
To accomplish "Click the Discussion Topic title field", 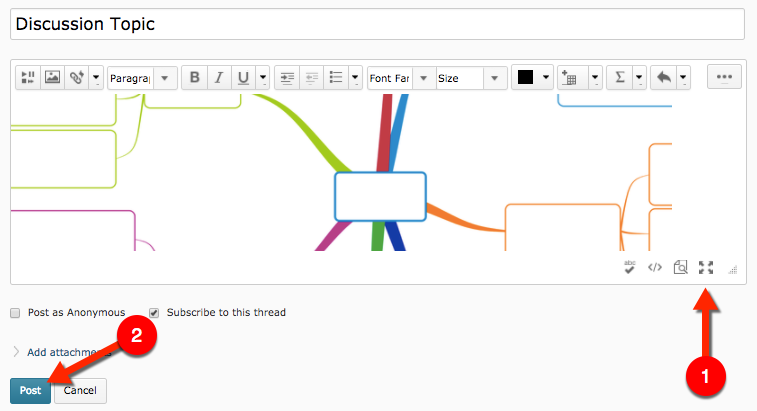I will [x=377, y=24].
